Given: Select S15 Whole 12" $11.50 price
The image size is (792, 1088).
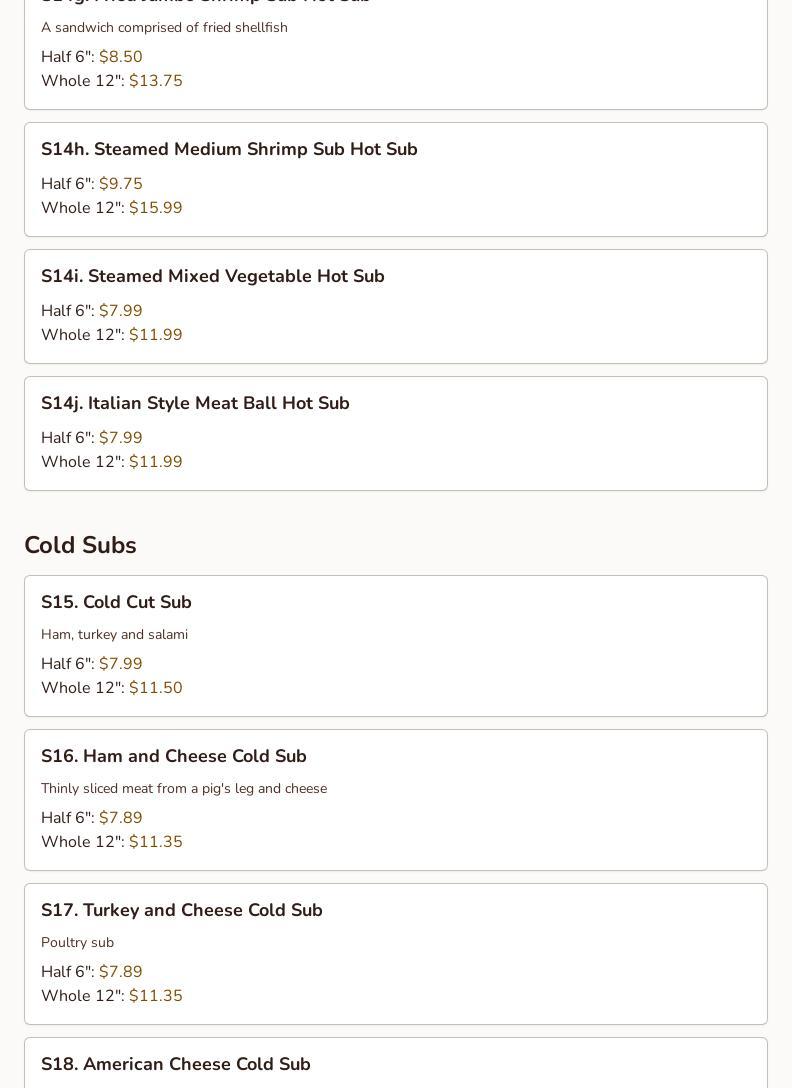Looking at the screenshot, I should (x=155, y=688).
